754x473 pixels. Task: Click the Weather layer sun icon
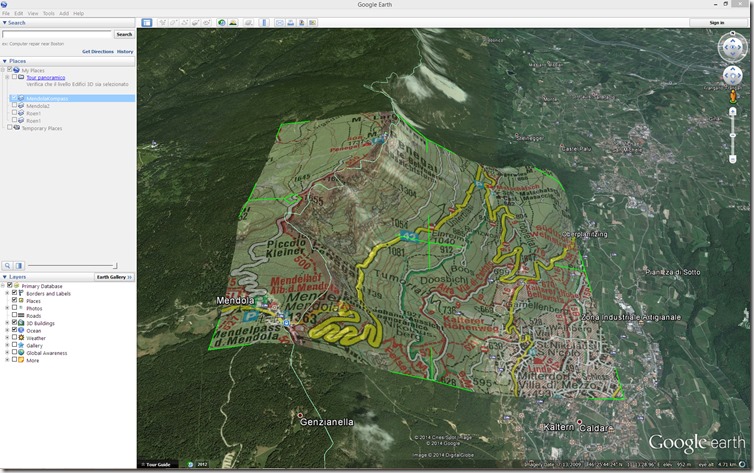[x=21, y=338]
